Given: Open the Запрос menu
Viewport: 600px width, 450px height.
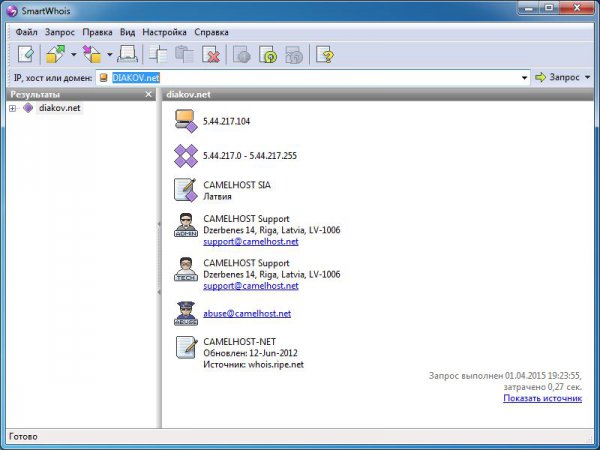Looking at the screenshot, I should 60,32.
